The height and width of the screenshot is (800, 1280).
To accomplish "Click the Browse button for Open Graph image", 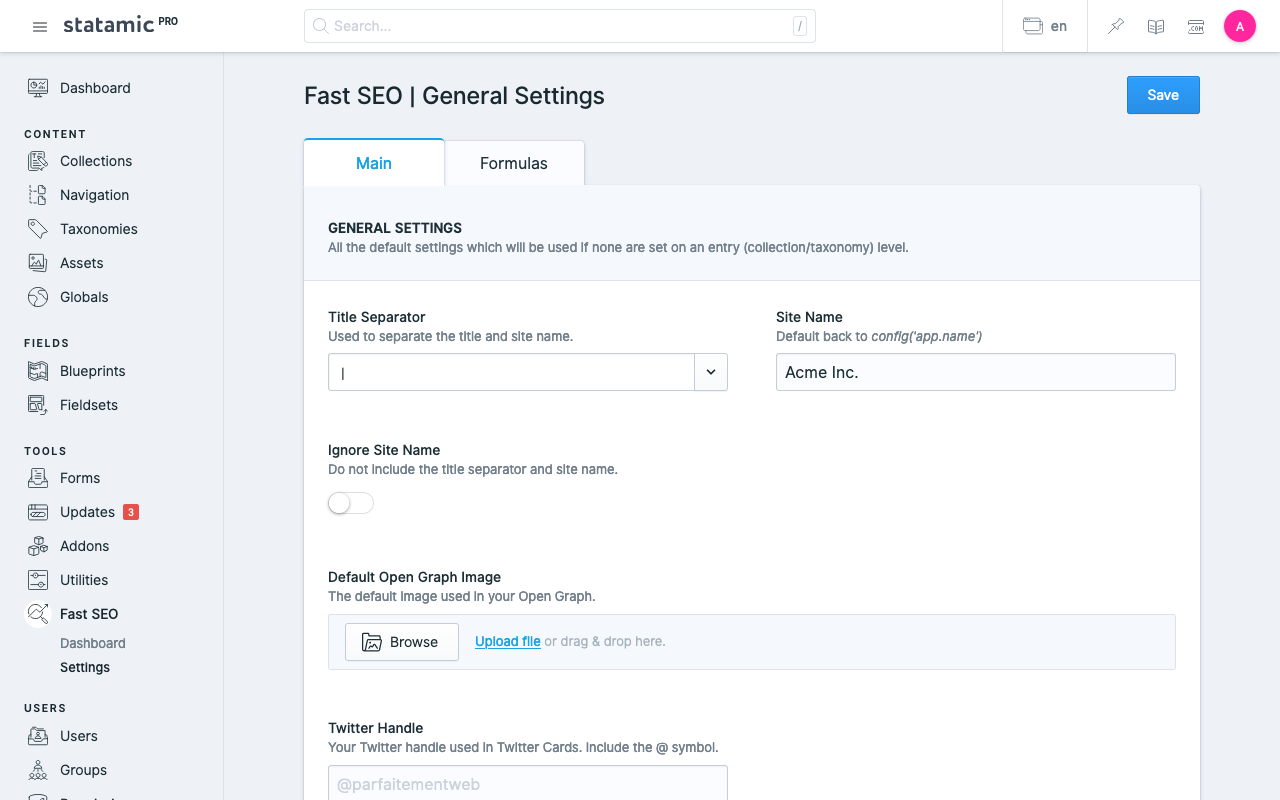I will pyautogui.click(x=401, y=642).
